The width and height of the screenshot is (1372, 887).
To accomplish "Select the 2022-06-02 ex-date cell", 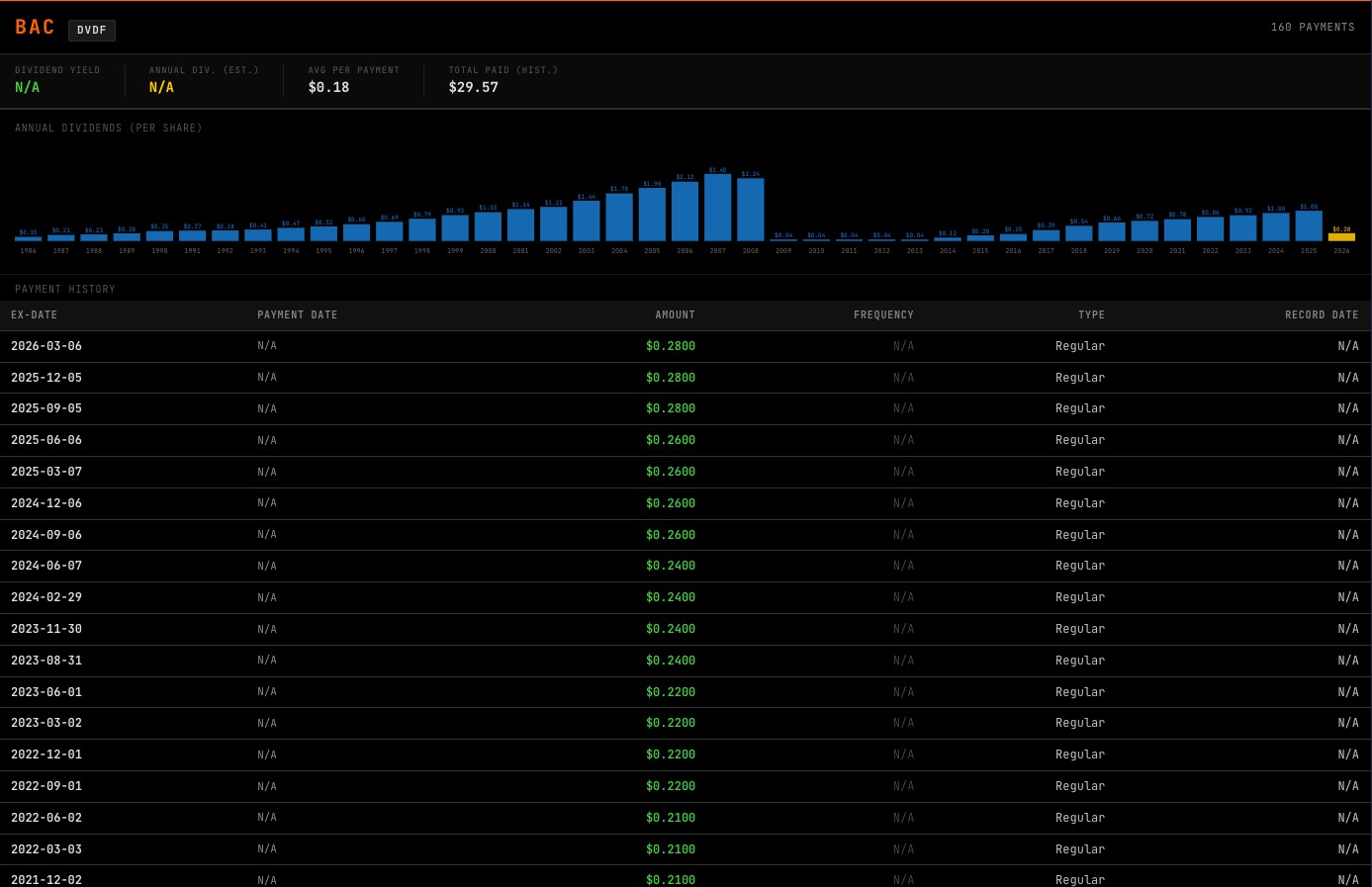I will pos(46,818).
